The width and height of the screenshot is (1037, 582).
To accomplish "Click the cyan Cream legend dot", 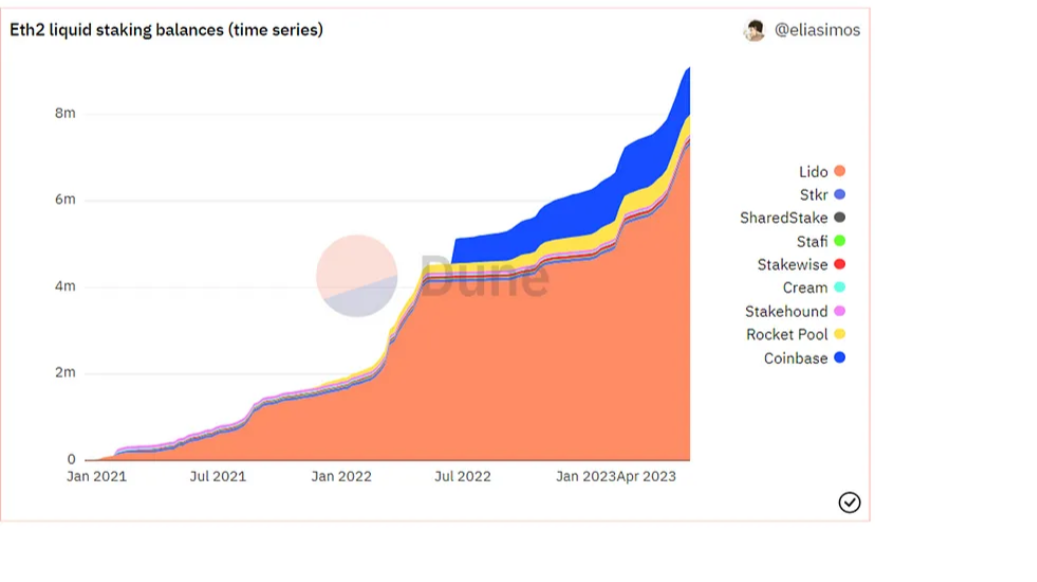I will tap(839, 288).
